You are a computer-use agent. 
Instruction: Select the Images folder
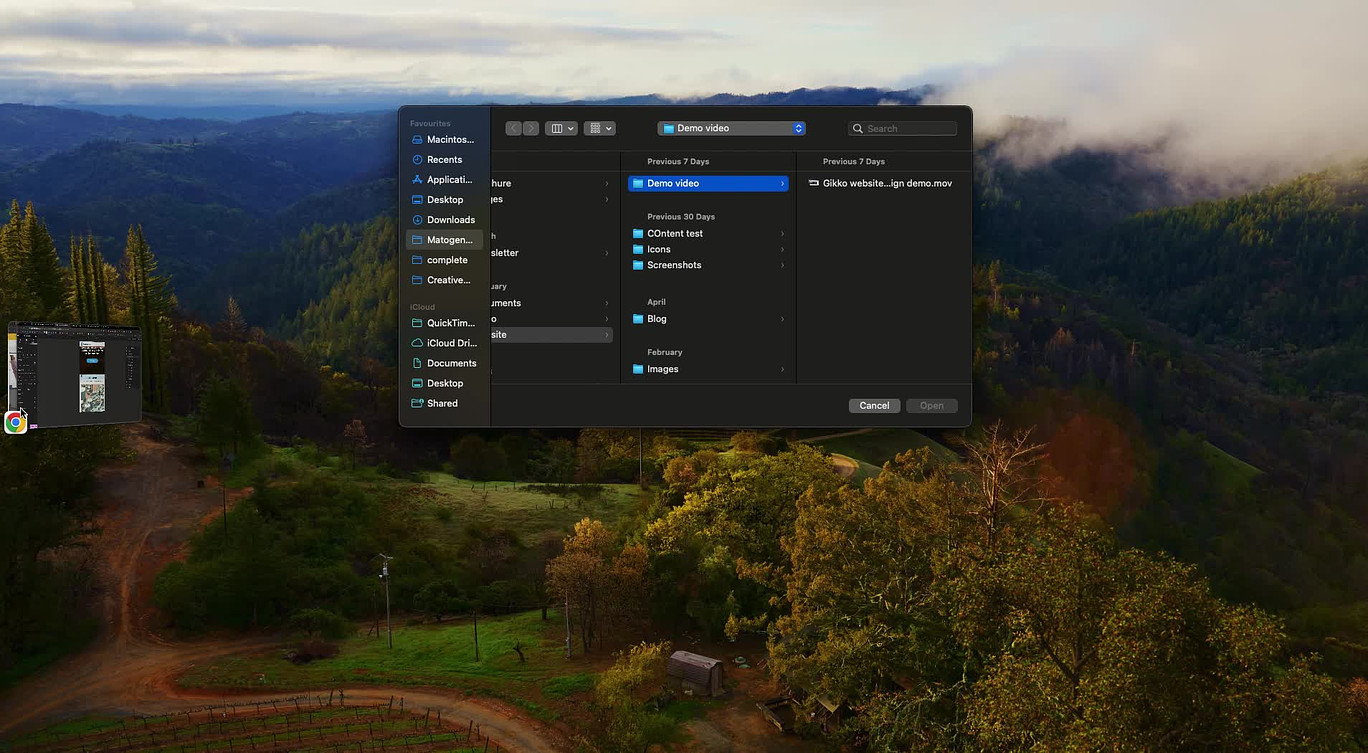click(662, 369)
